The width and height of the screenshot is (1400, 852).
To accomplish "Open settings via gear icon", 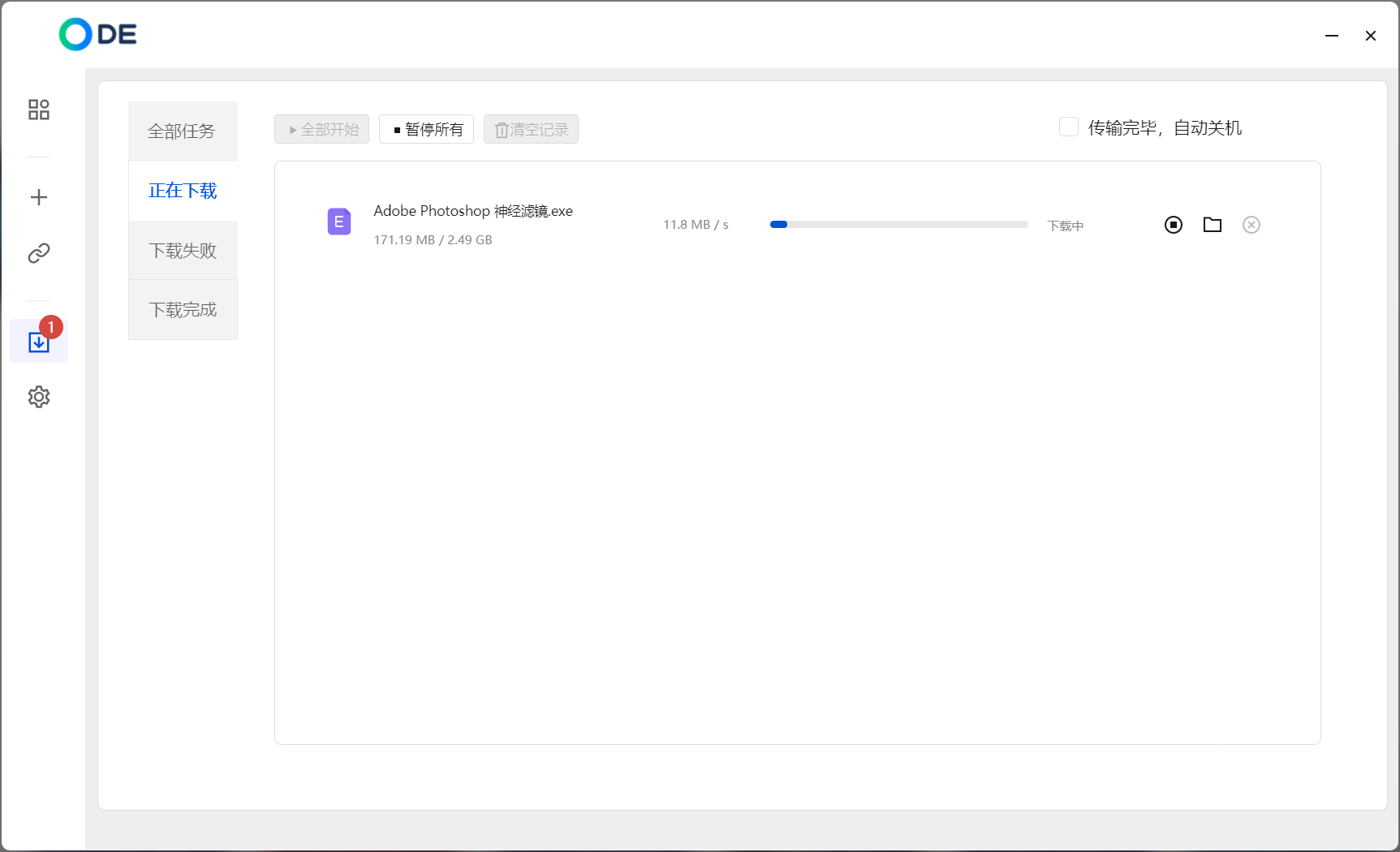I will click(39, 397).
